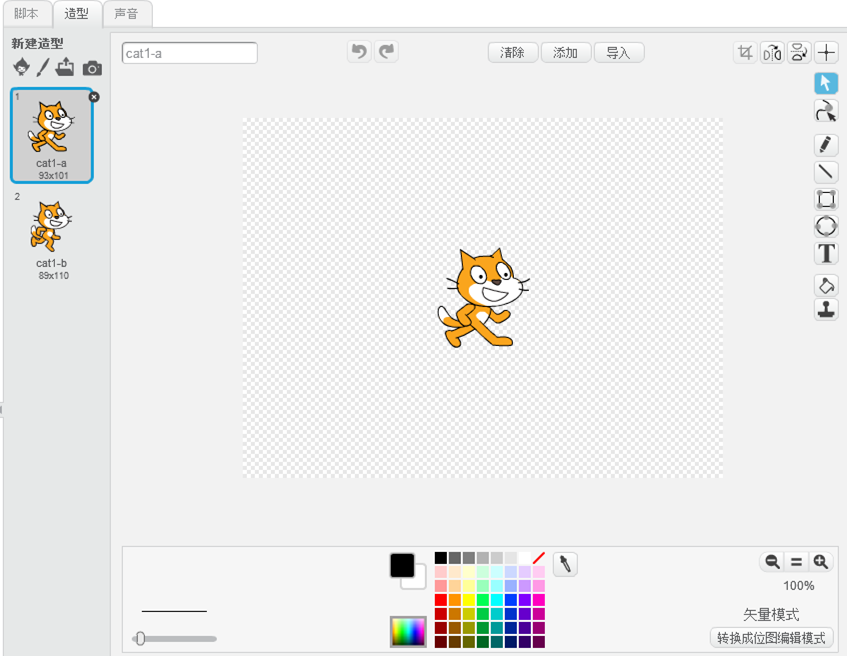
Task: Click the black foreground color box
Action: click(402, 565)
